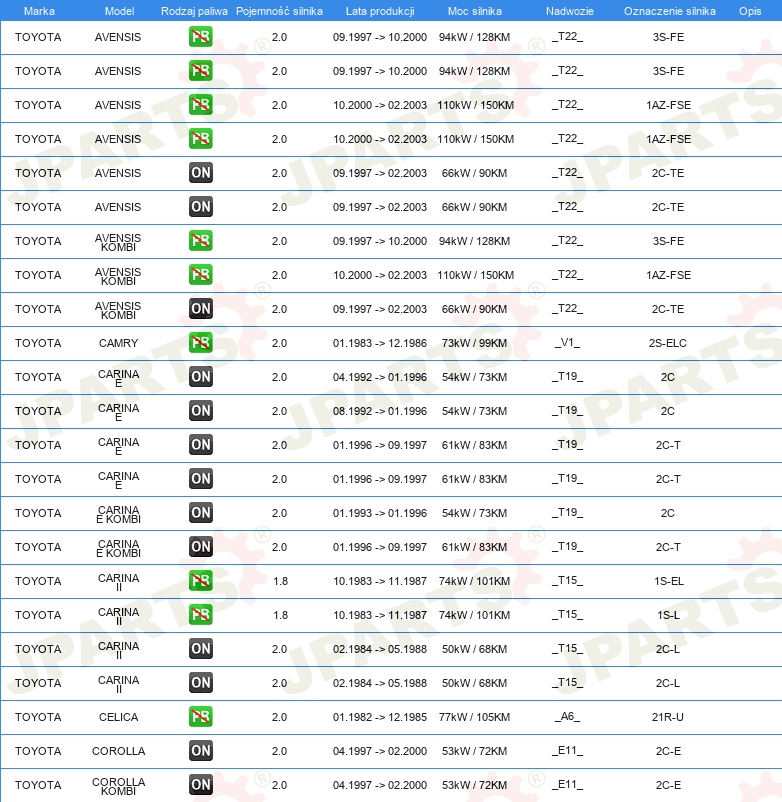Click the ON icon for CARINA E from 08.1992
The height and width of the screenshot is (802, 782).
coord(200,411)
